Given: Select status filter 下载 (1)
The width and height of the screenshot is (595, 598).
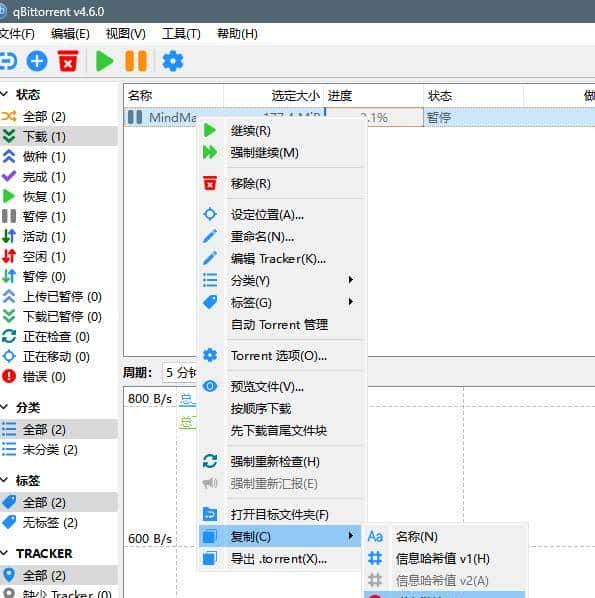Looking at the screenshot, I should click(59, 137).
